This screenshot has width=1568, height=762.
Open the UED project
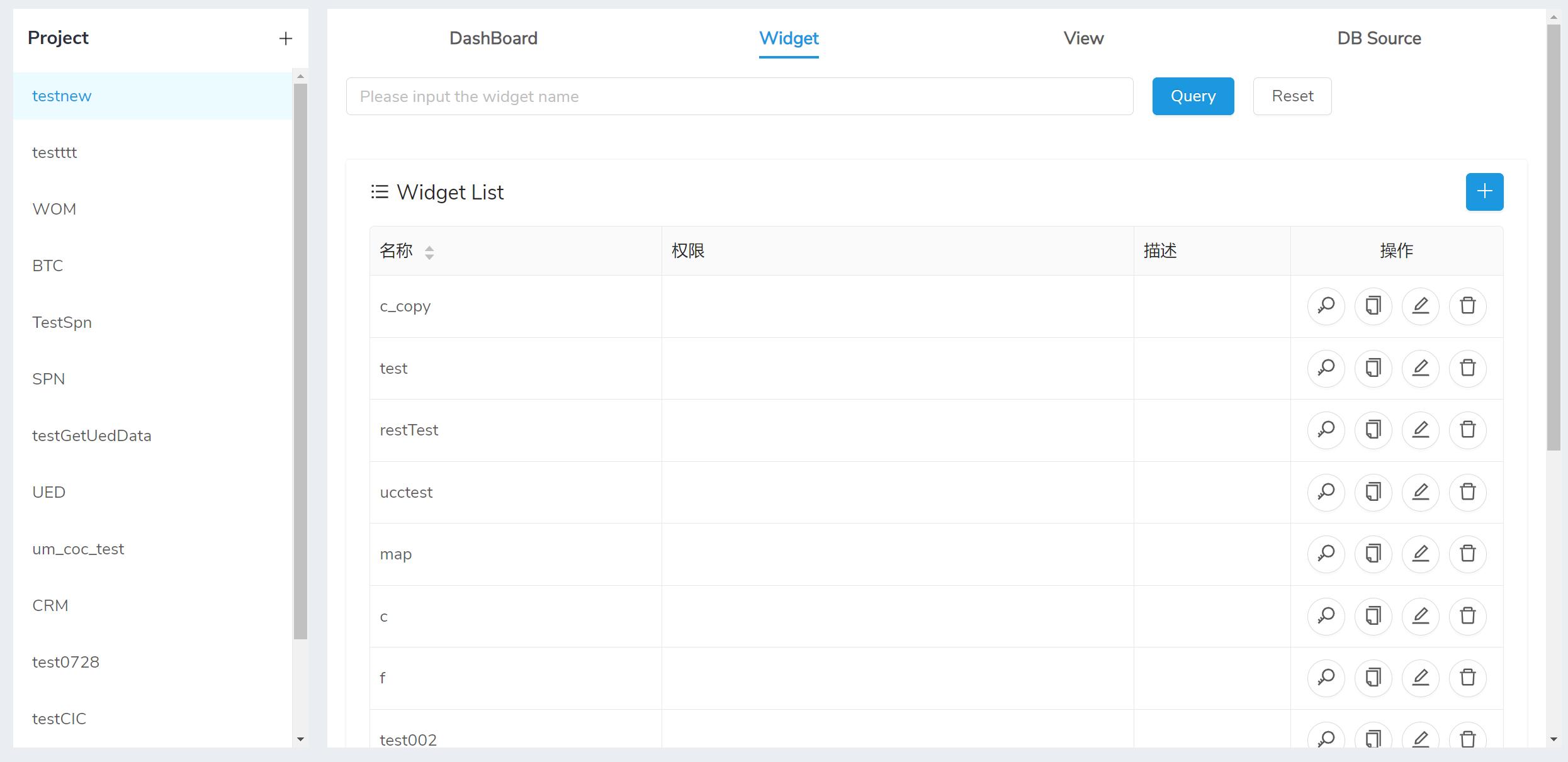pyautogui.click(x=152, y=492)
